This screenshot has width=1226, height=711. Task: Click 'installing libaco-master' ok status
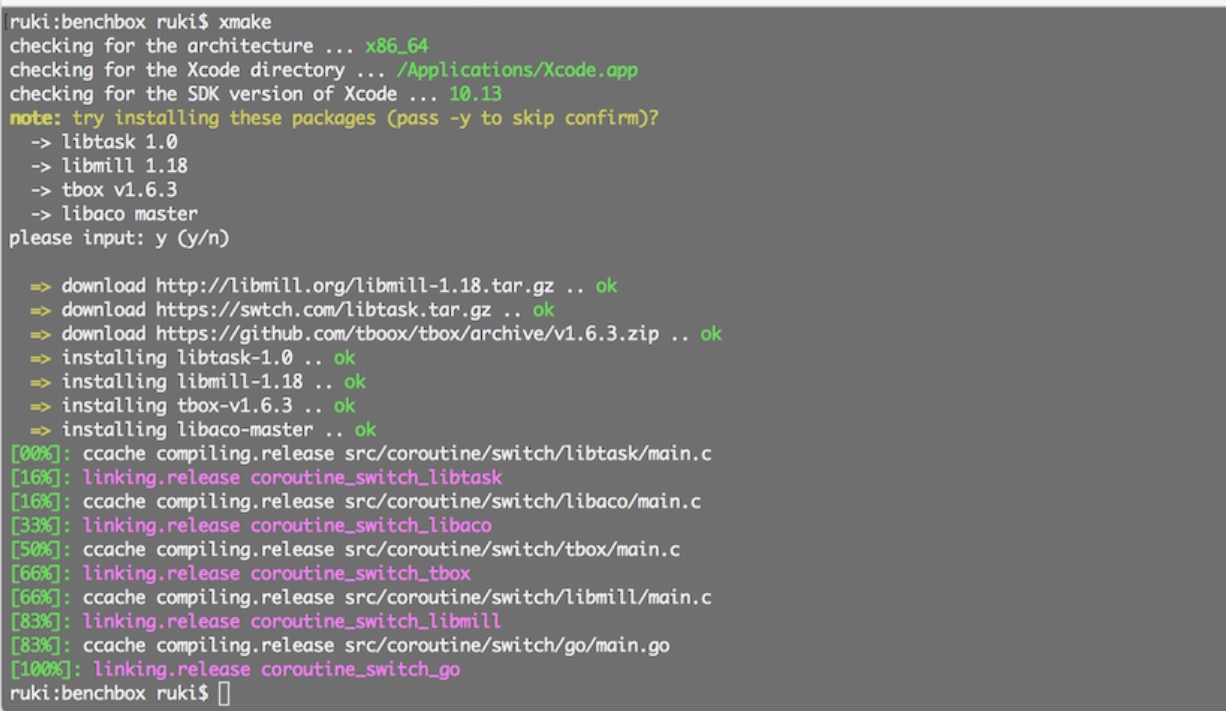(366, 430)
